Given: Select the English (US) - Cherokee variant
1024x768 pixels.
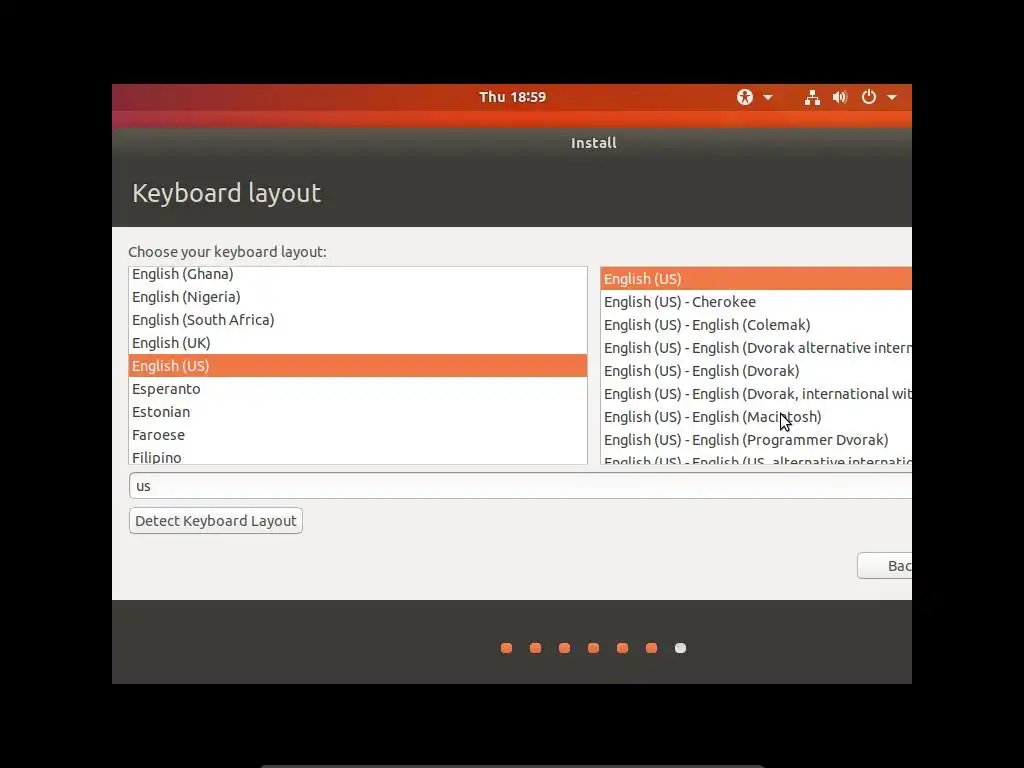Looking at the screenshot, I should 756,302.
